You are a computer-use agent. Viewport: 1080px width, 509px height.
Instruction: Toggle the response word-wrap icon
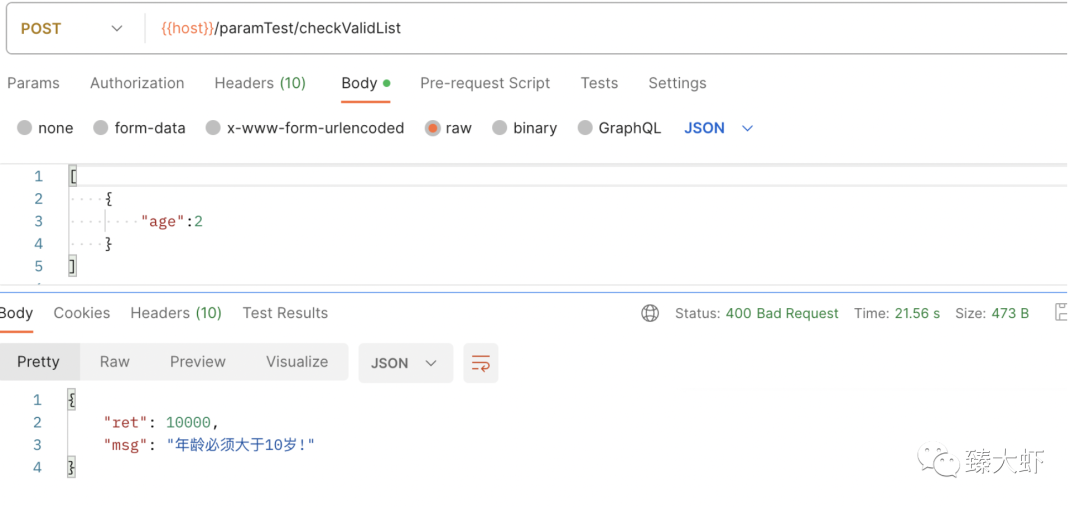tap(481, 363)
